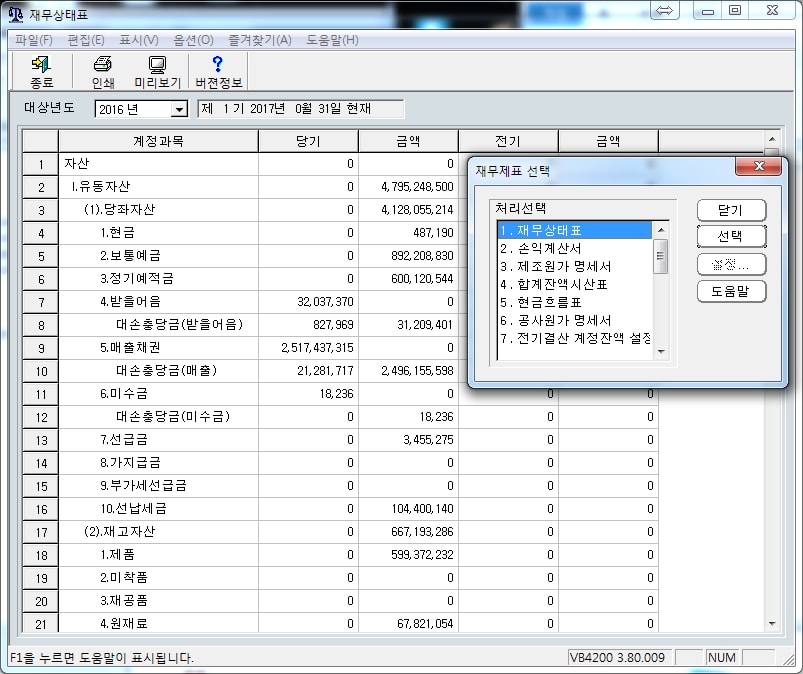Open the 옵션(O) menu
This screenshot has width=803, height=674.
coord(193,40)
